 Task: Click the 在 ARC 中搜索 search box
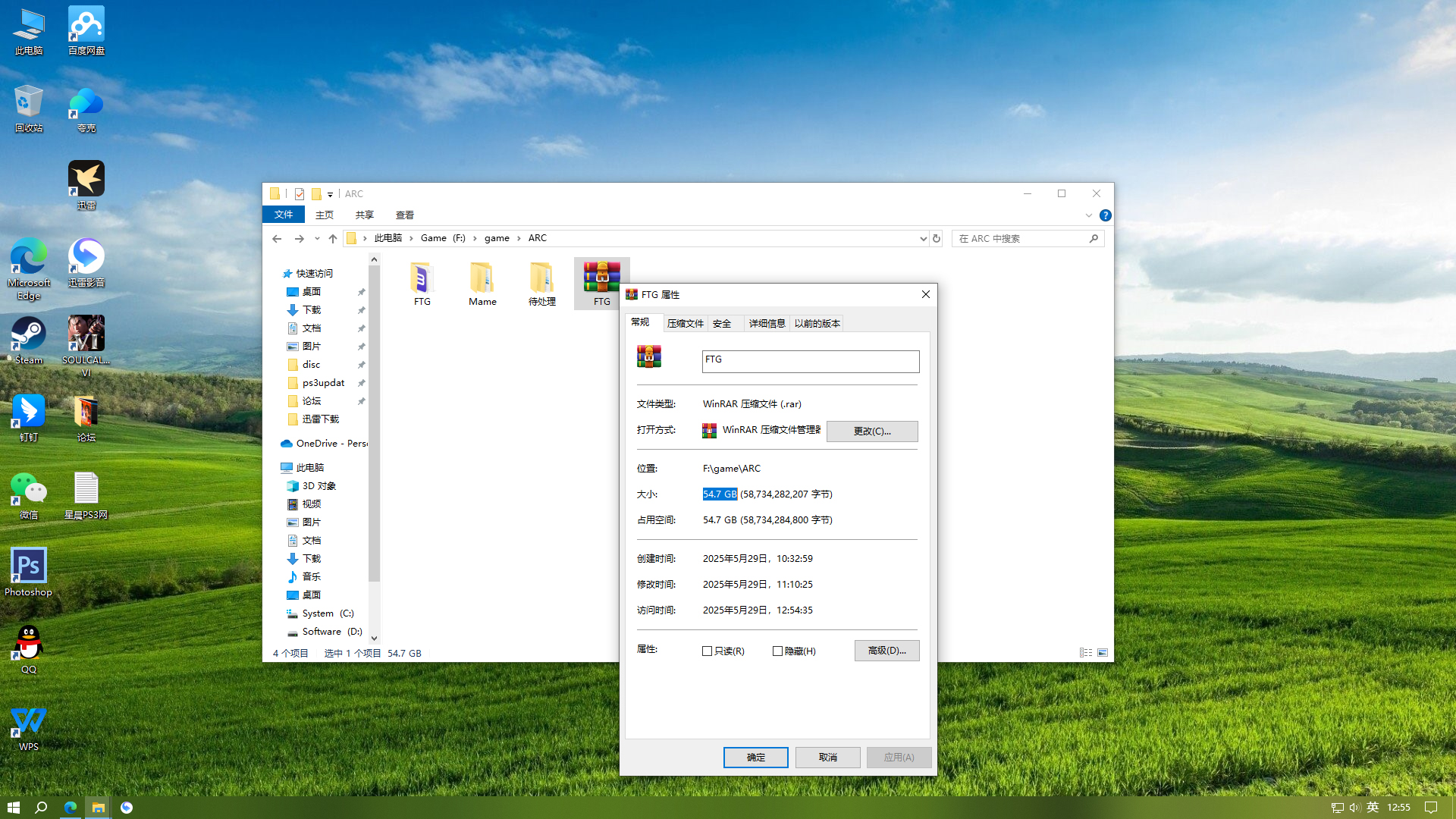[x=1028, y=238]
